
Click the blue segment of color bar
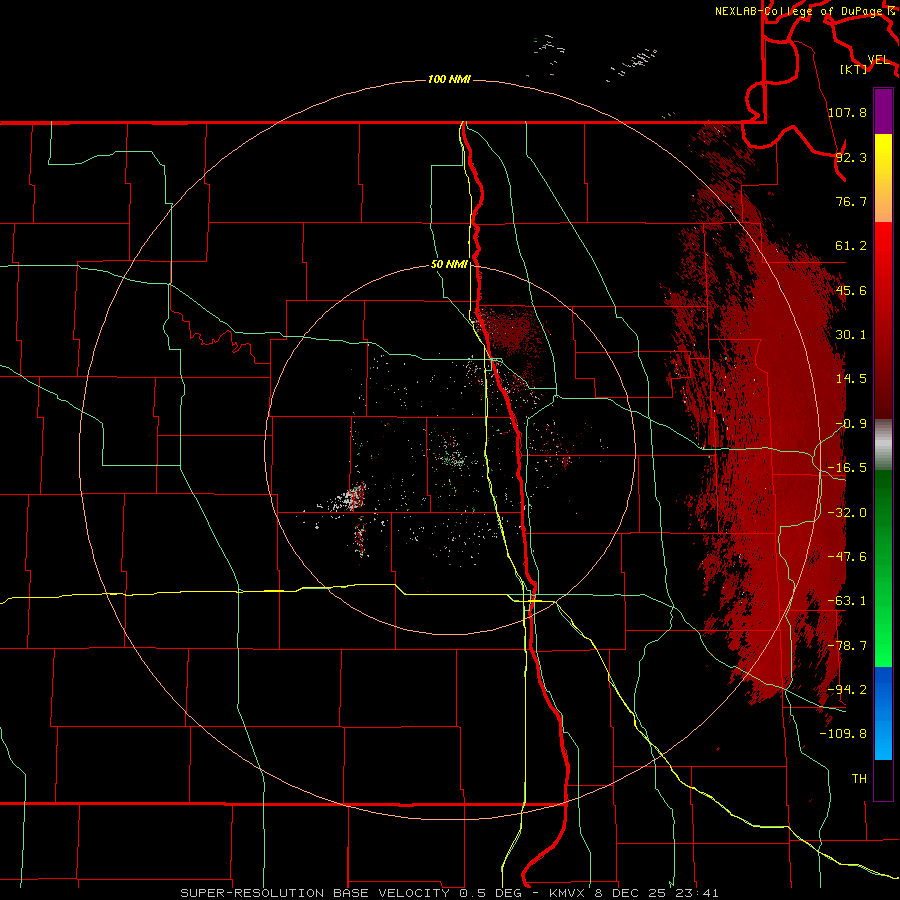[883, 713]
